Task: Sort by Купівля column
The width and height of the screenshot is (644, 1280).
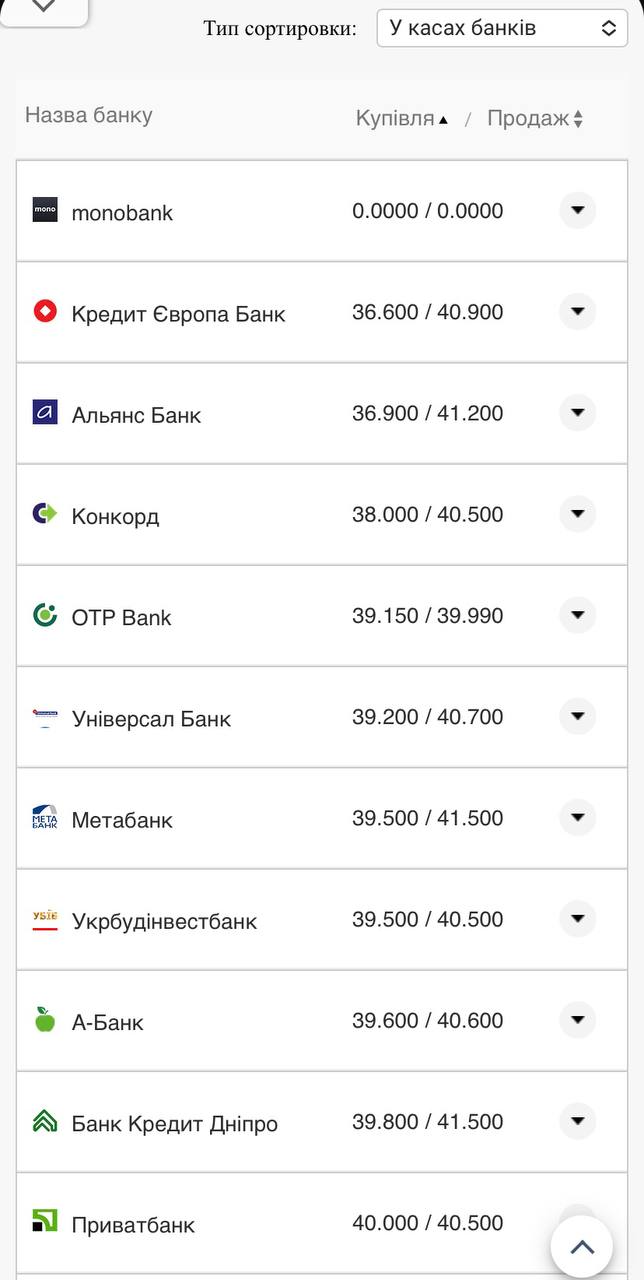Action: (x=402, y=118)
